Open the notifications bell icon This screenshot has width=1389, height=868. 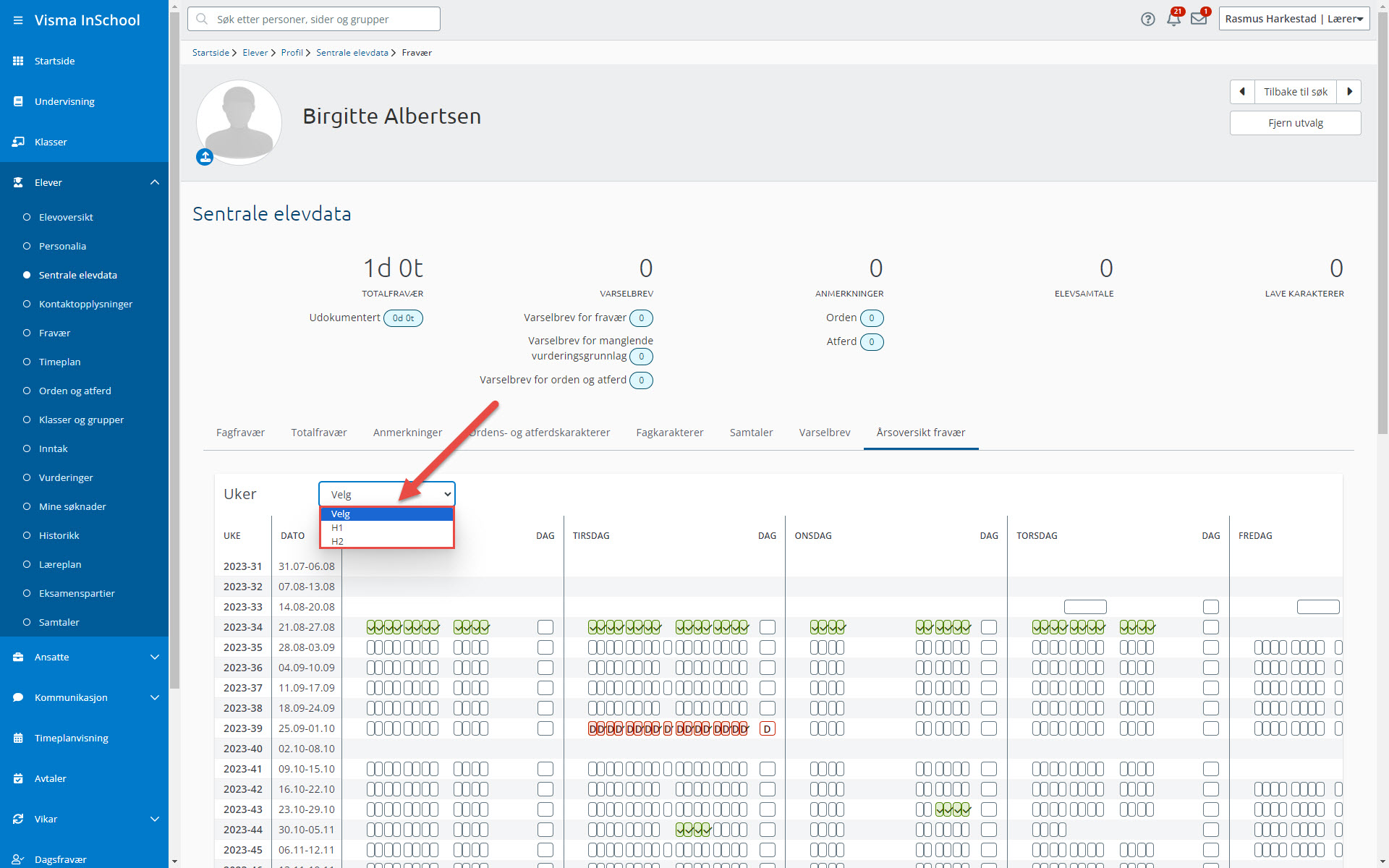coord(1173,19)
